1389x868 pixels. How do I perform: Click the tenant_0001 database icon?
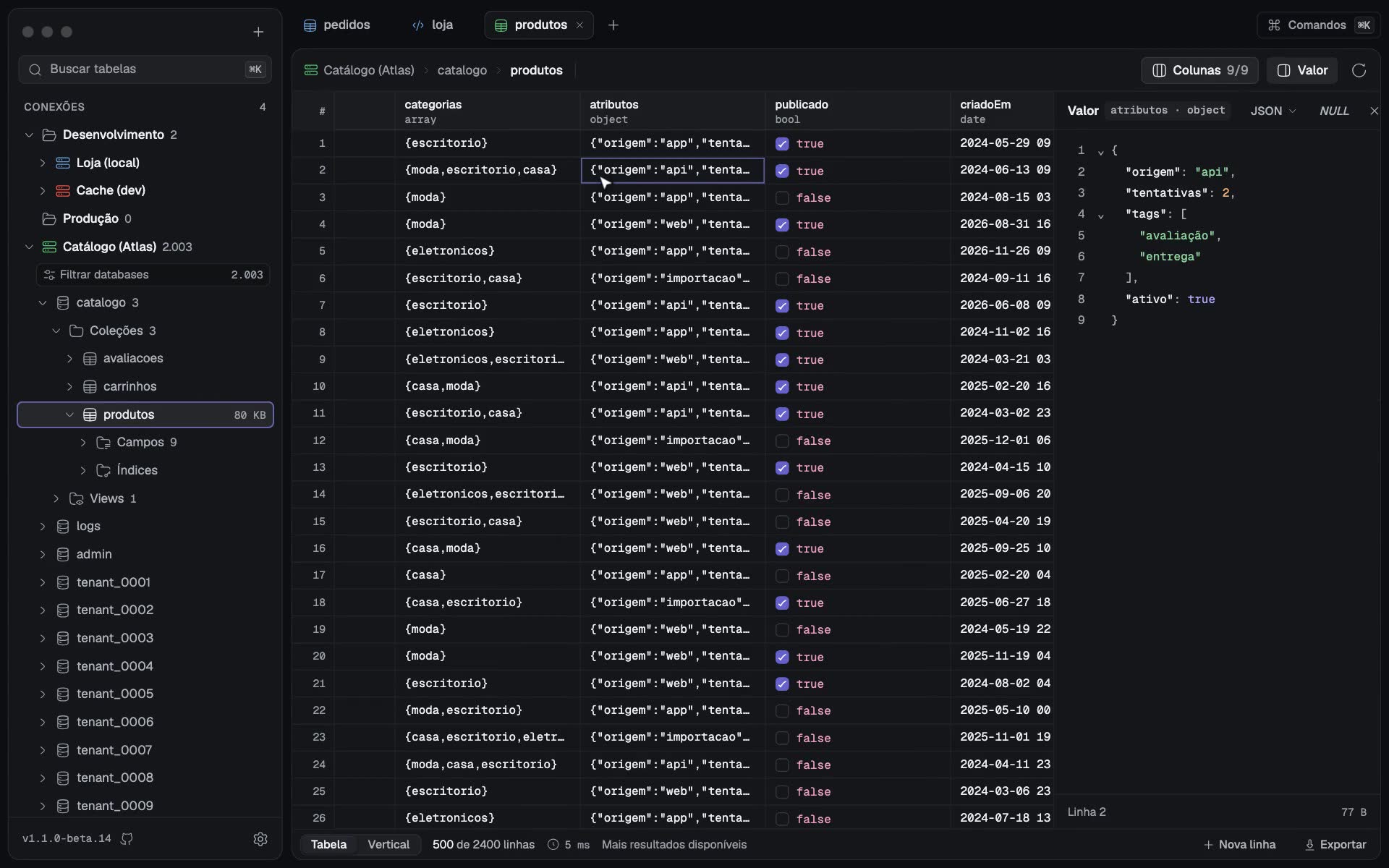63,583
